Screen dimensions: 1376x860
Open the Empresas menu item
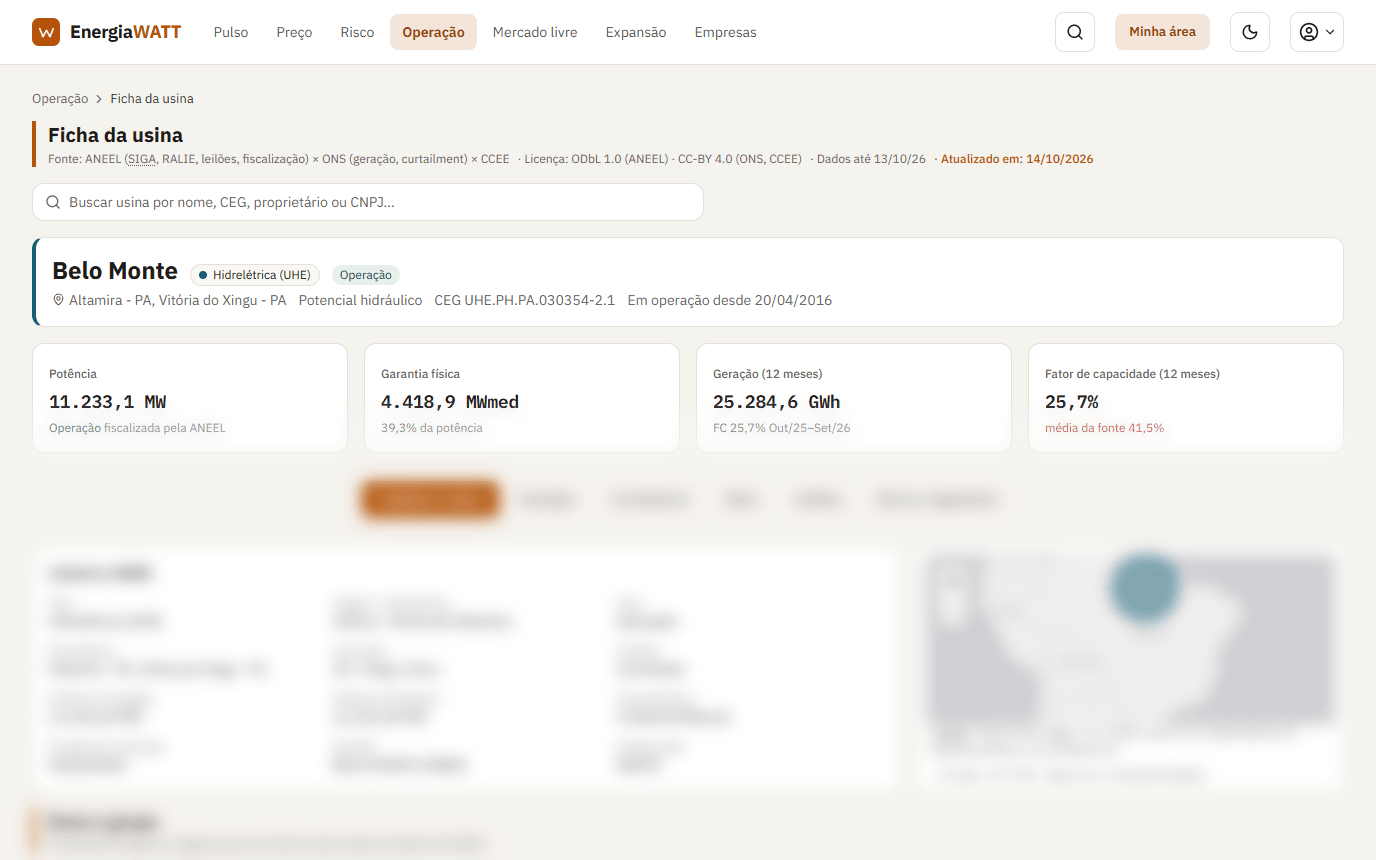click(725, 32)
